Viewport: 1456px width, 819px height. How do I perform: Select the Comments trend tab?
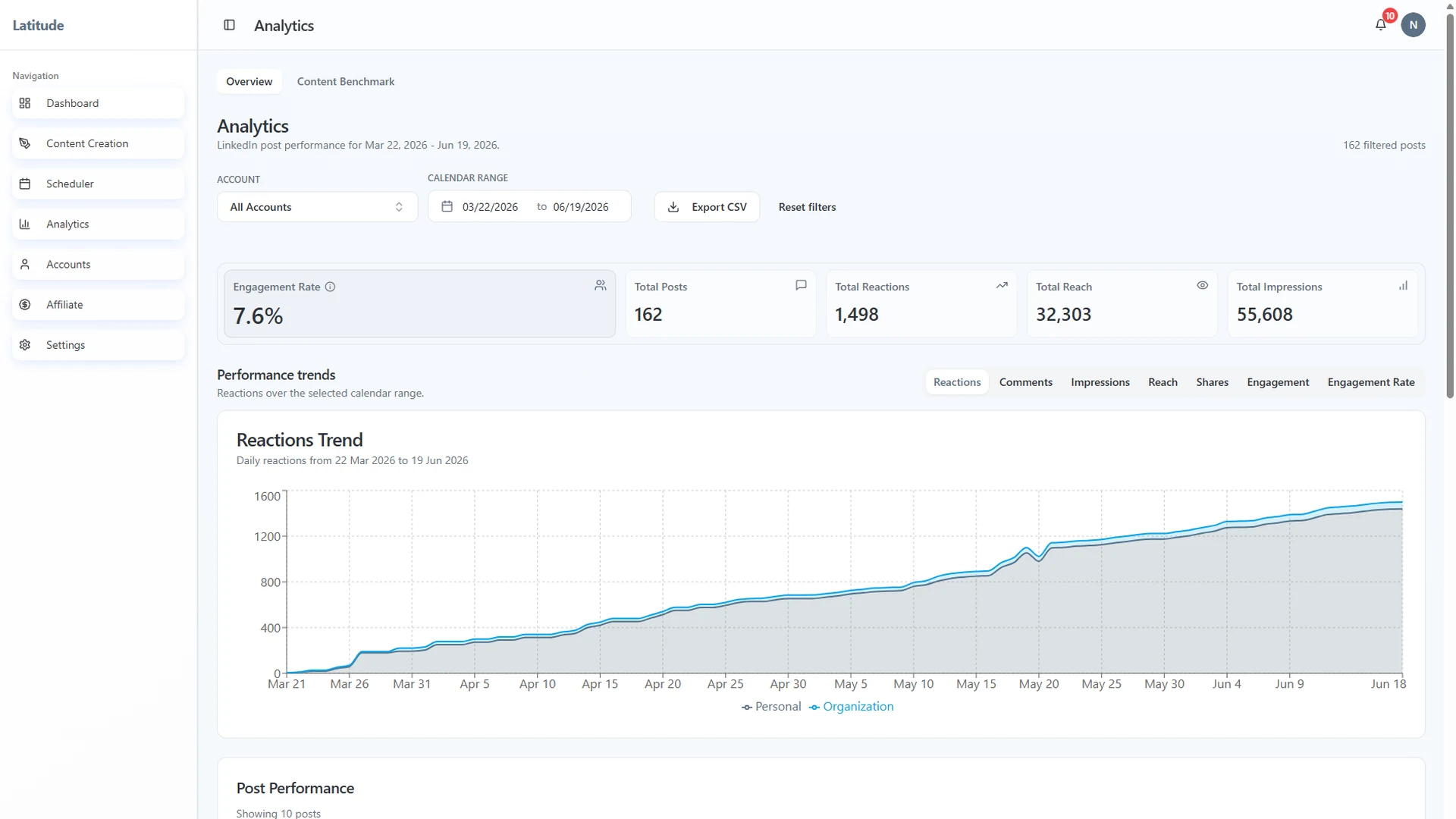coord(1025,381)
